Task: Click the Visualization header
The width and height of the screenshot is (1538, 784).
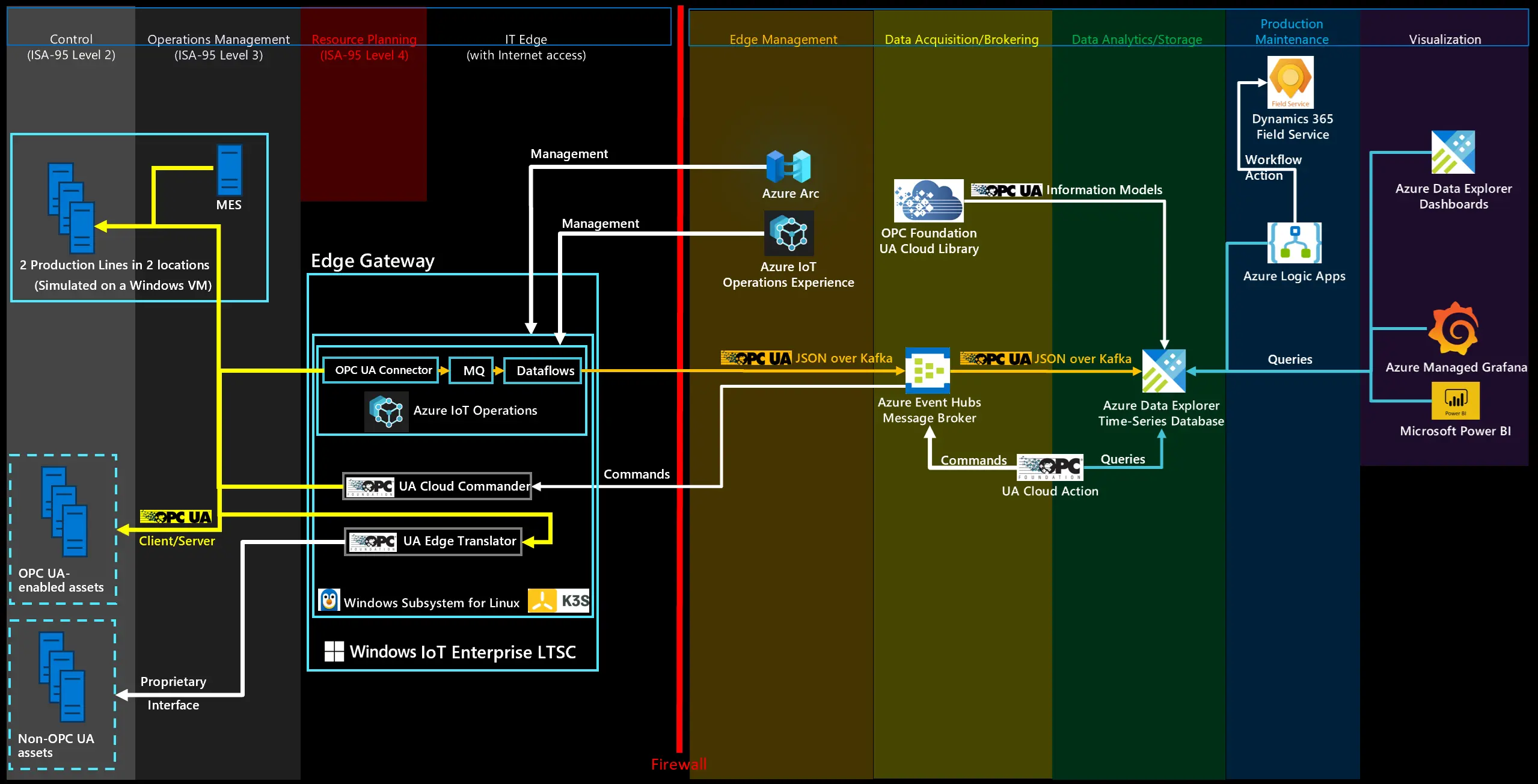Action: coord(1445,40)
